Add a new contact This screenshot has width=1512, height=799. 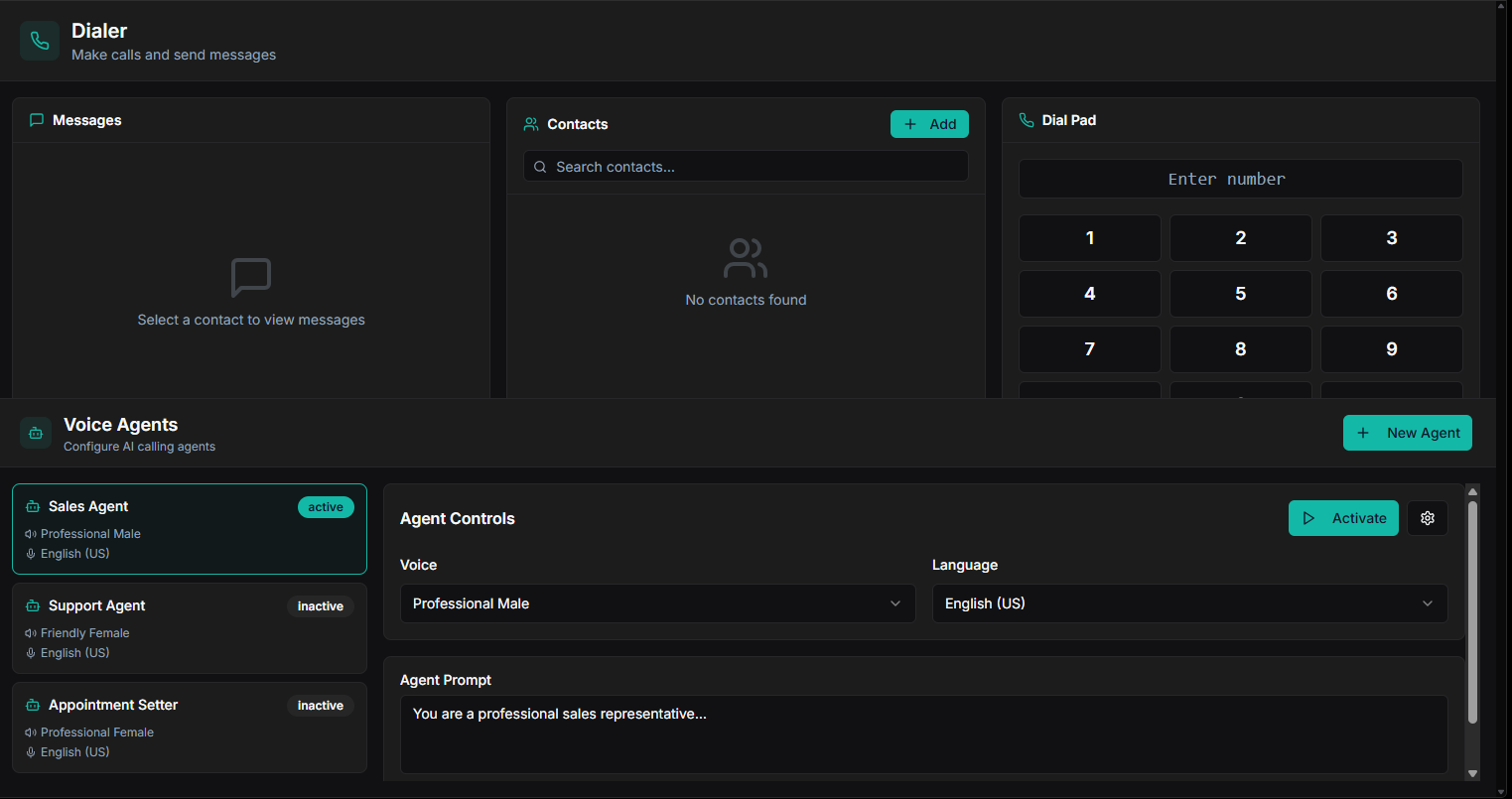pyautogui.click(x=929, y=124)
